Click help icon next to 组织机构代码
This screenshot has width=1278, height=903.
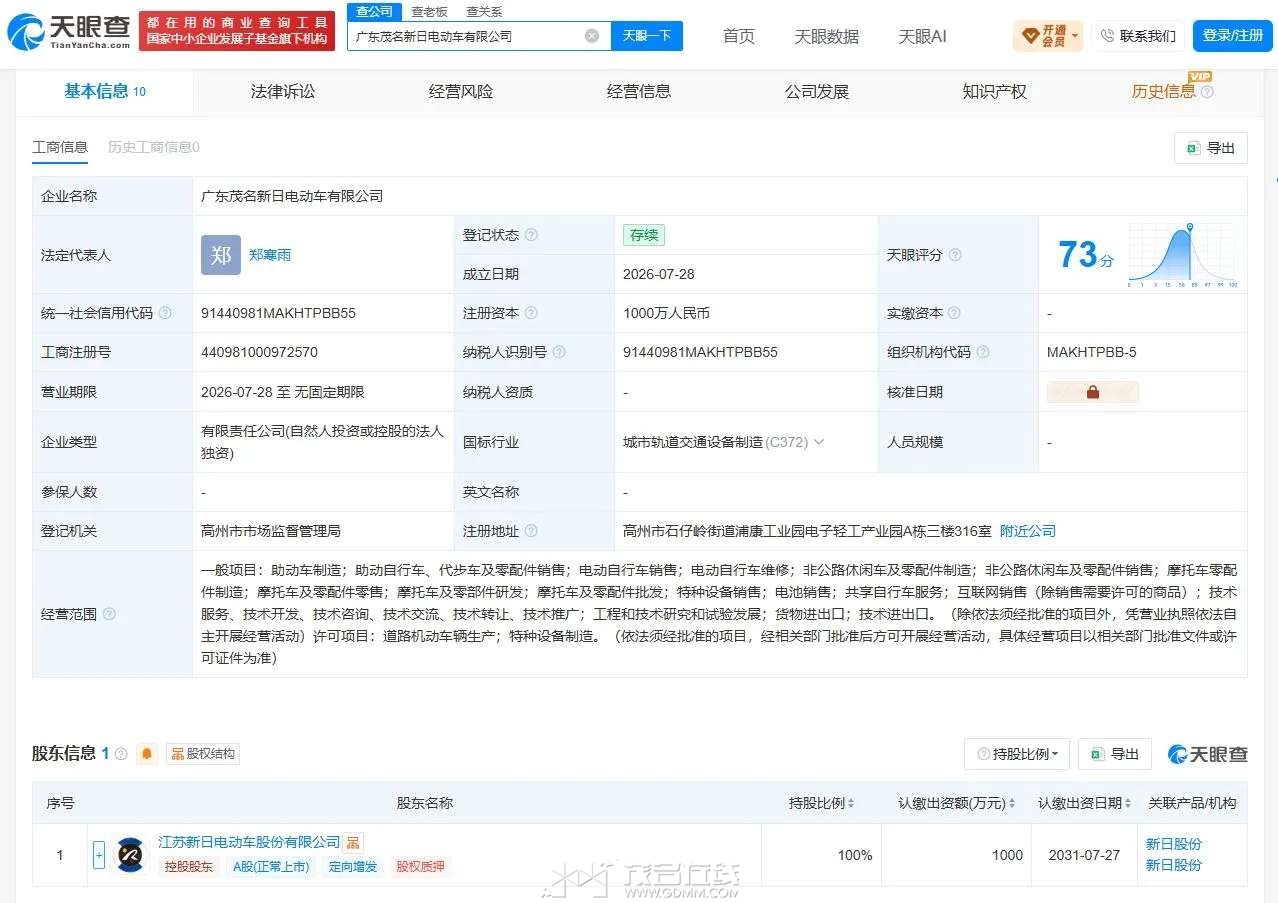pyautogui.click(x=983, y=352)
